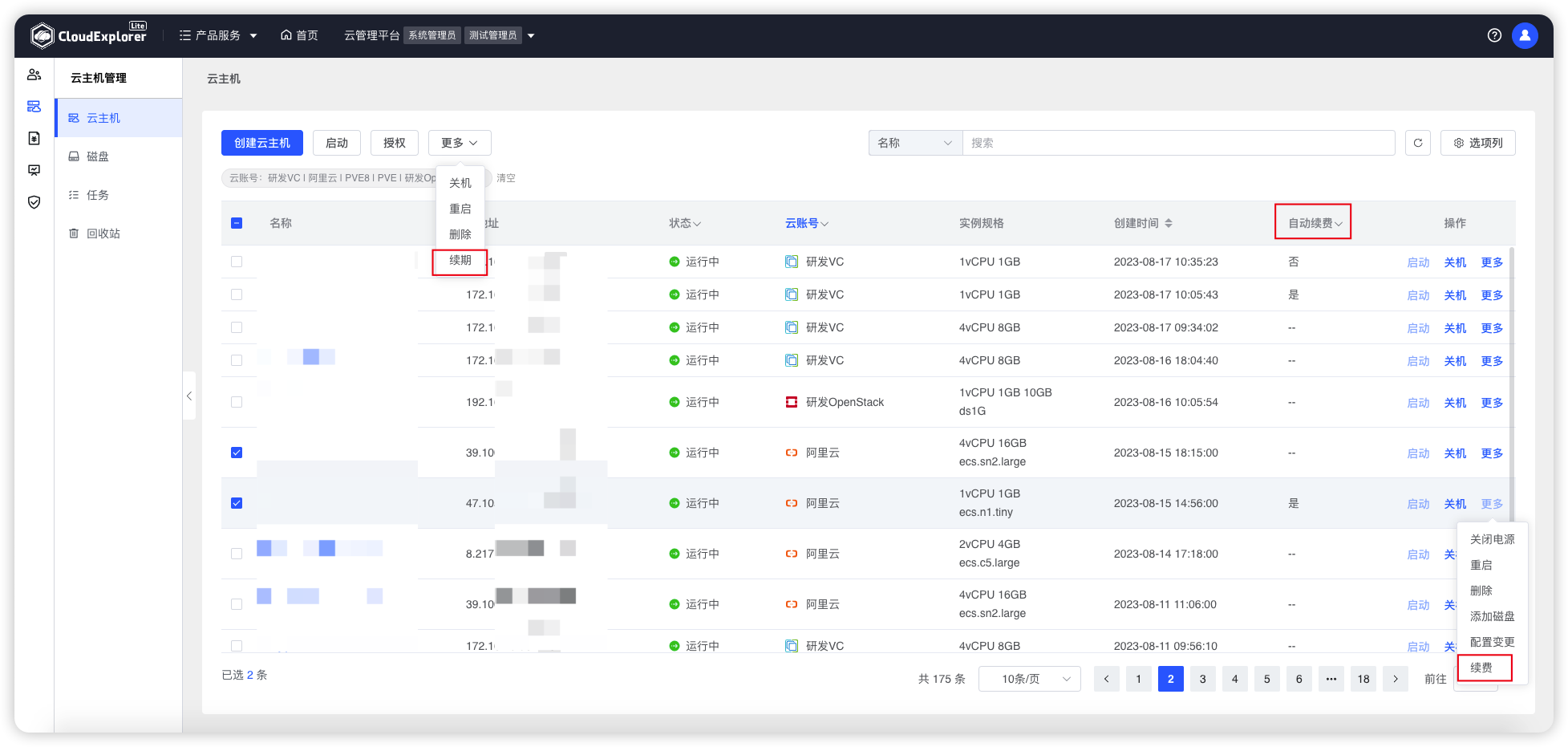Toggle 更多 in the ecs.n1.tiny row
Image resolution: width=1568 pixels, height=747 pixels.
1492,504
